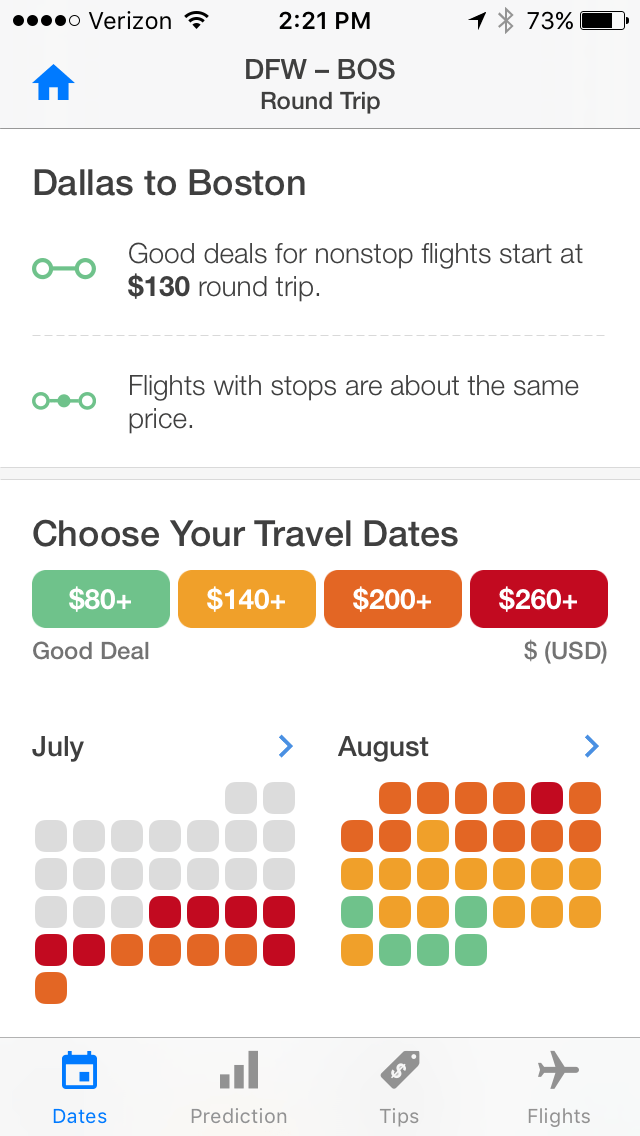
Task: Open the Dates calendar tab
Action: tap(79, 1086)
